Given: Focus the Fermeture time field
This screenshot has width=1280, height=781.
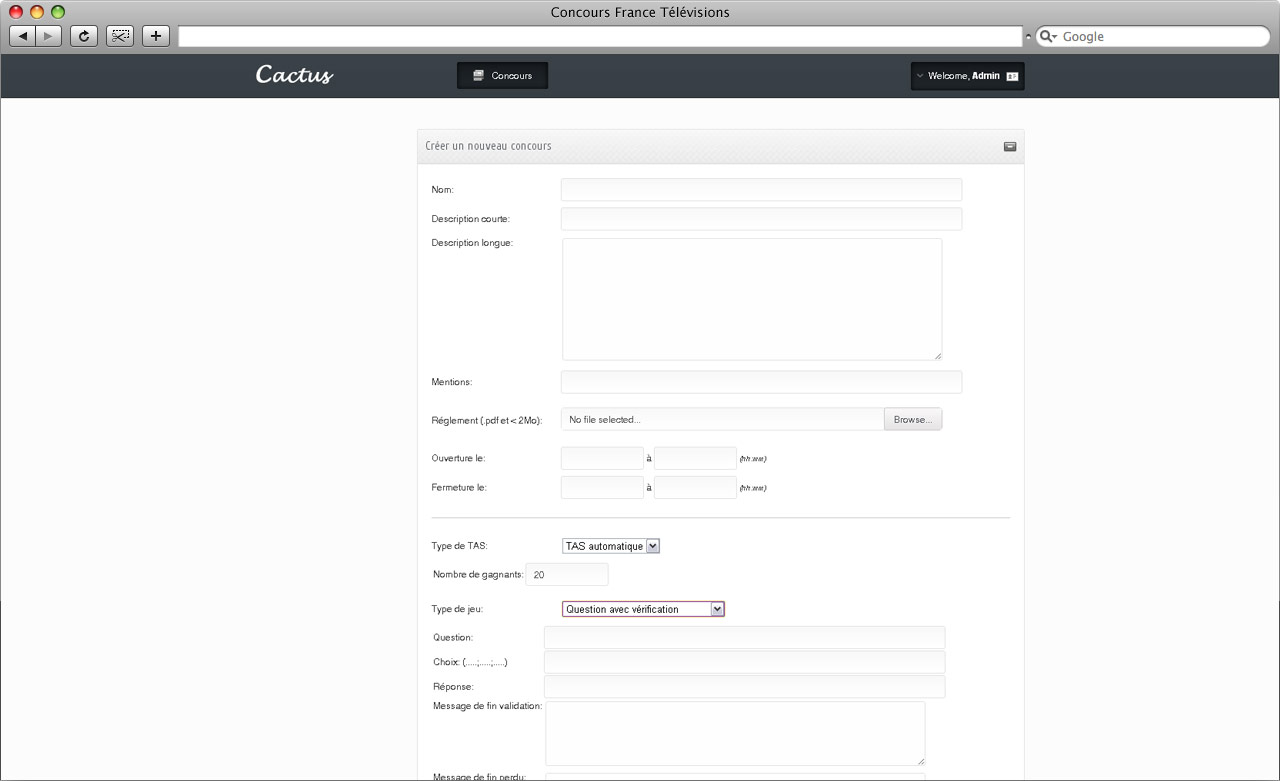Looking at the screenshot, I should click(695, 487).
